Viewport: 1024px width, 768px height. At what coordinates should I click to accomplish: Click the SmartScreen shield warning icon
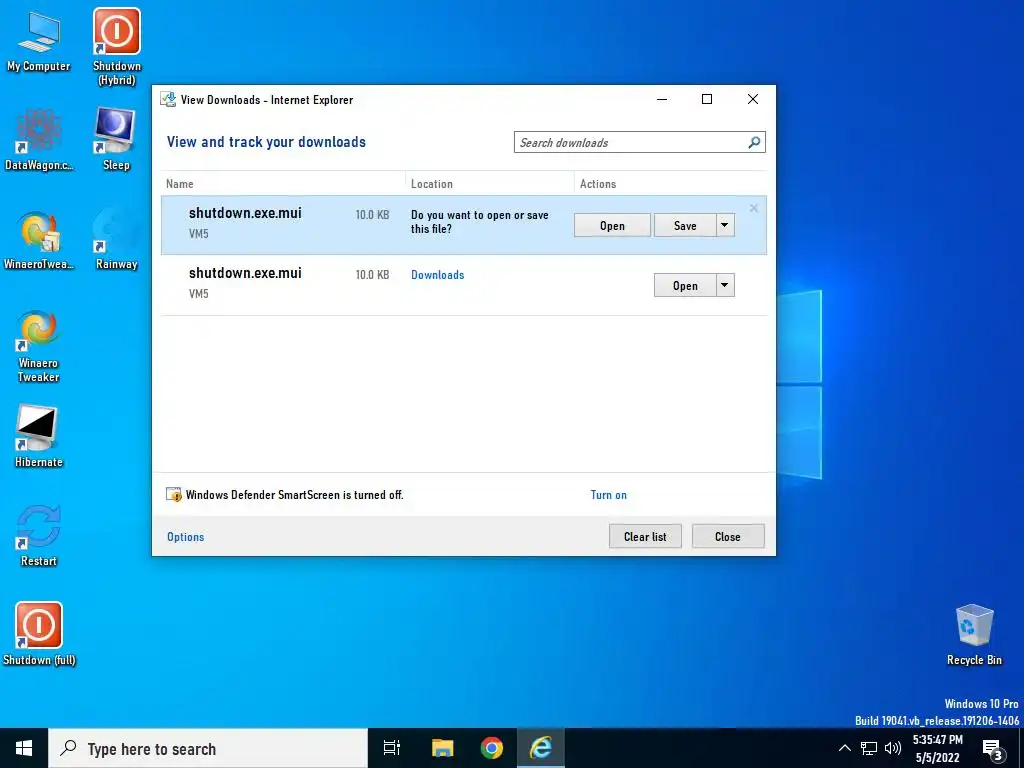(x=174, y=494)
